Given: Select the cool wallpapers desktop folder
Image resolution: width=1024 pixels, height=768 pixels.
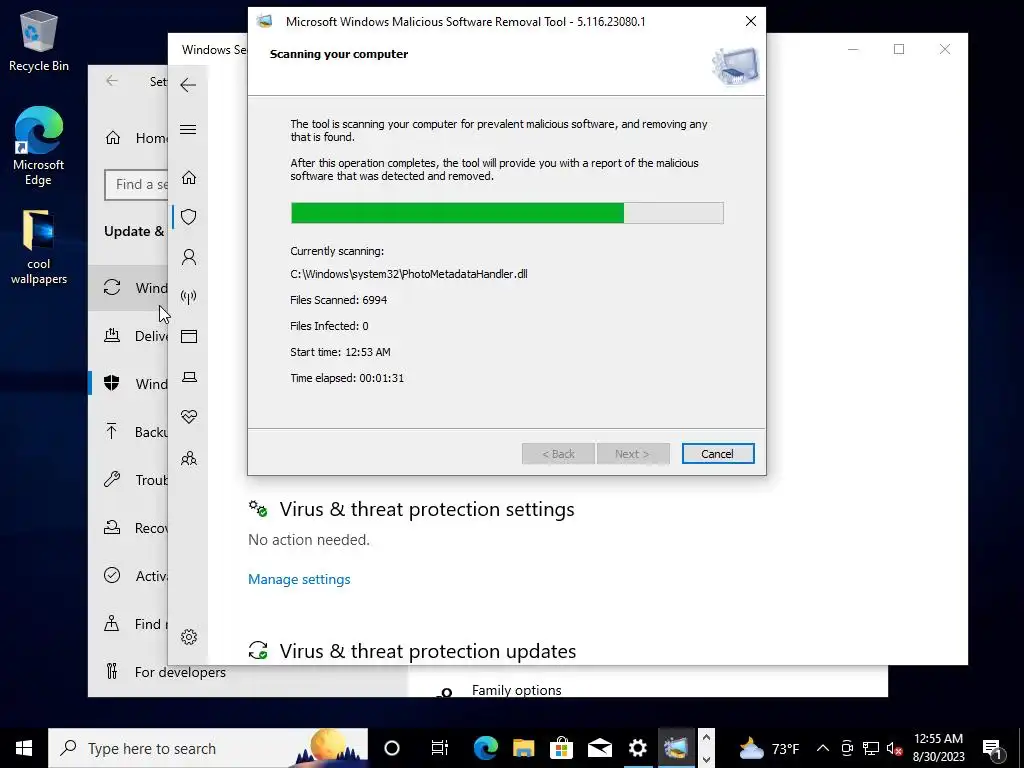Looking at the screenshot, I should coord(39,248).
